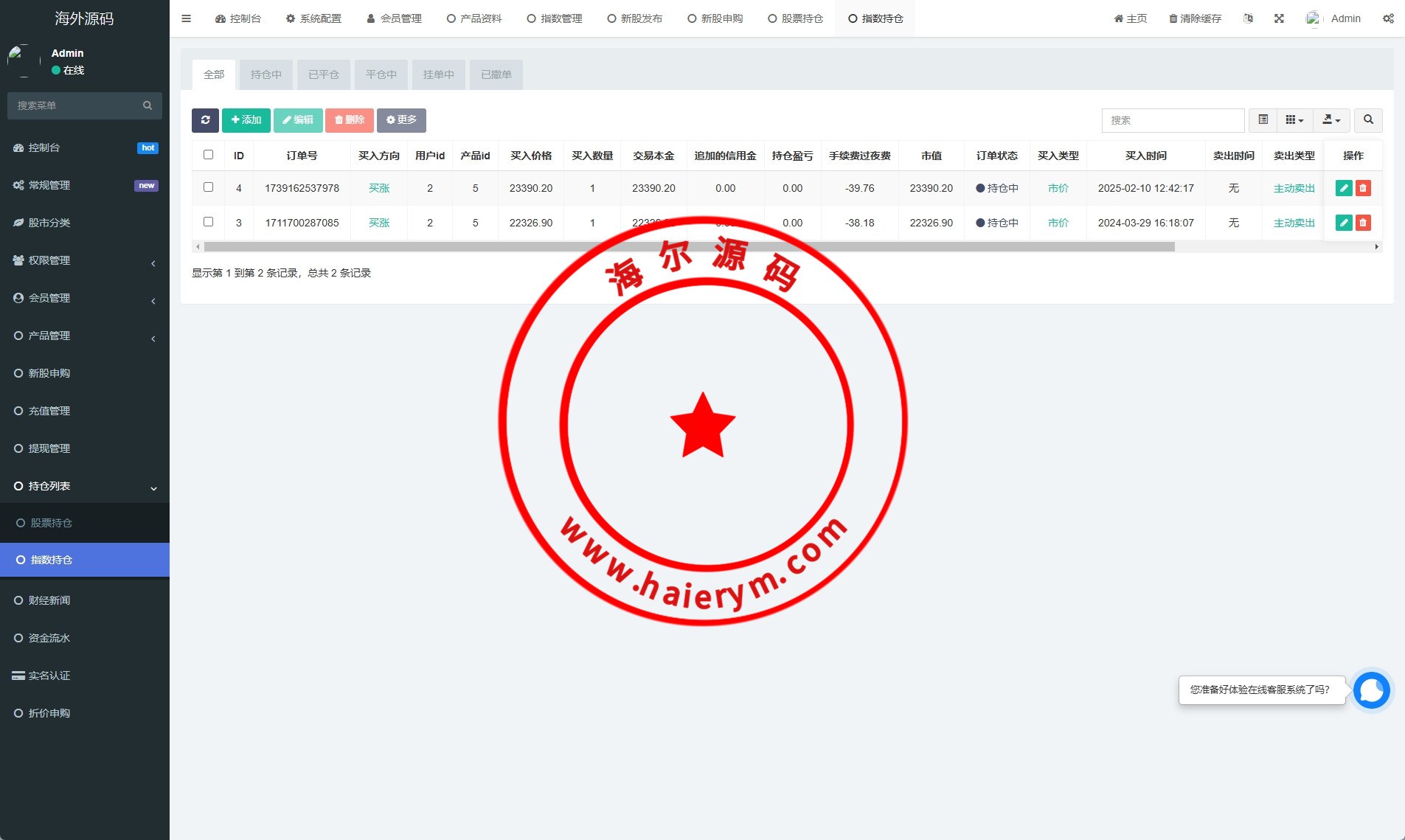Click the table search magnifier icon button
The width and height of the screenshot is (1405, 840).
(1368, 120)
